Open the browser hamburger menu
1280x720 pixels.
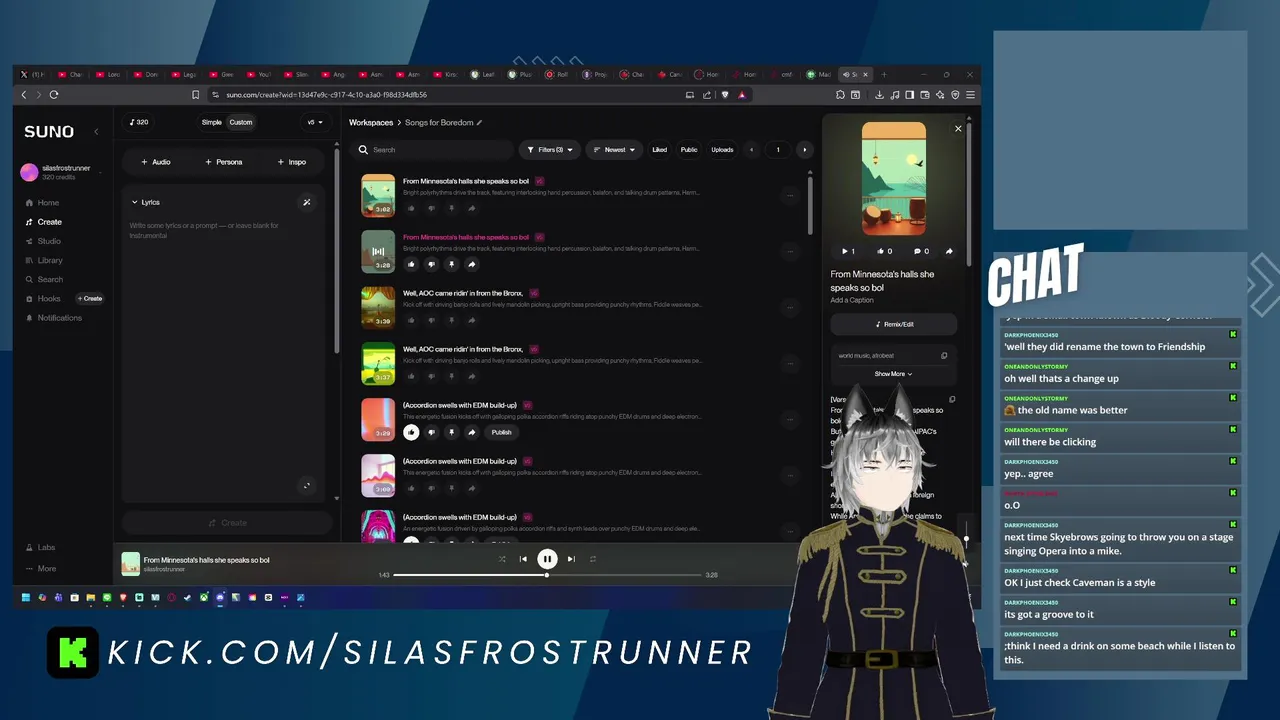(x=970, y=95)
